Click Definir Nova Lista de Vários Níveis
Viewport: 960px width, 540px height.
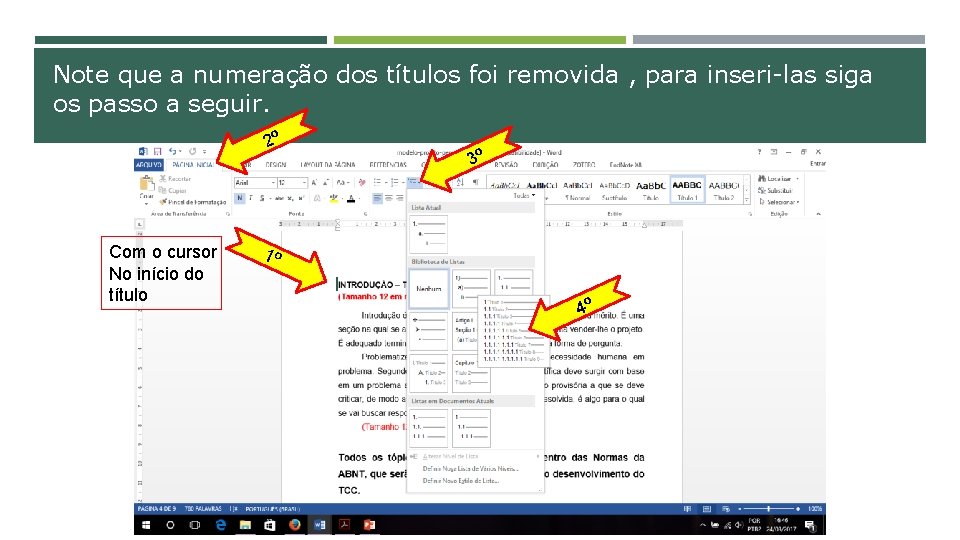470,468
